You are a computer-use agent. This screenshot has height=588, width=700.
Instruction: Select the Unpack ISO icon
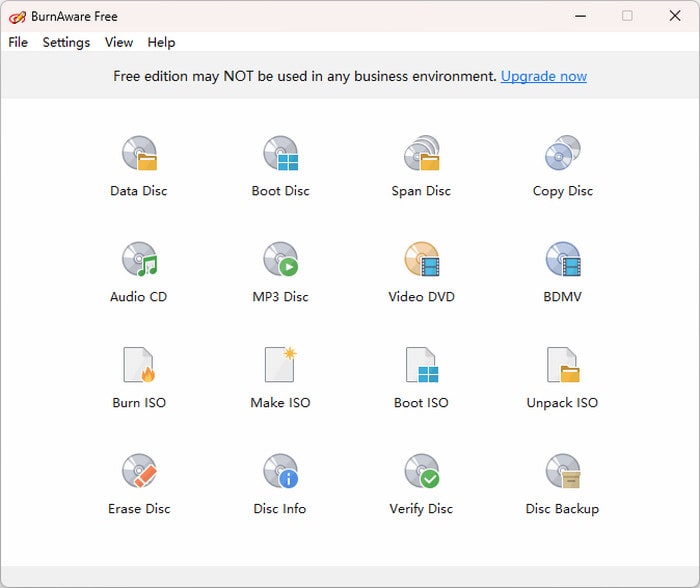562,367
